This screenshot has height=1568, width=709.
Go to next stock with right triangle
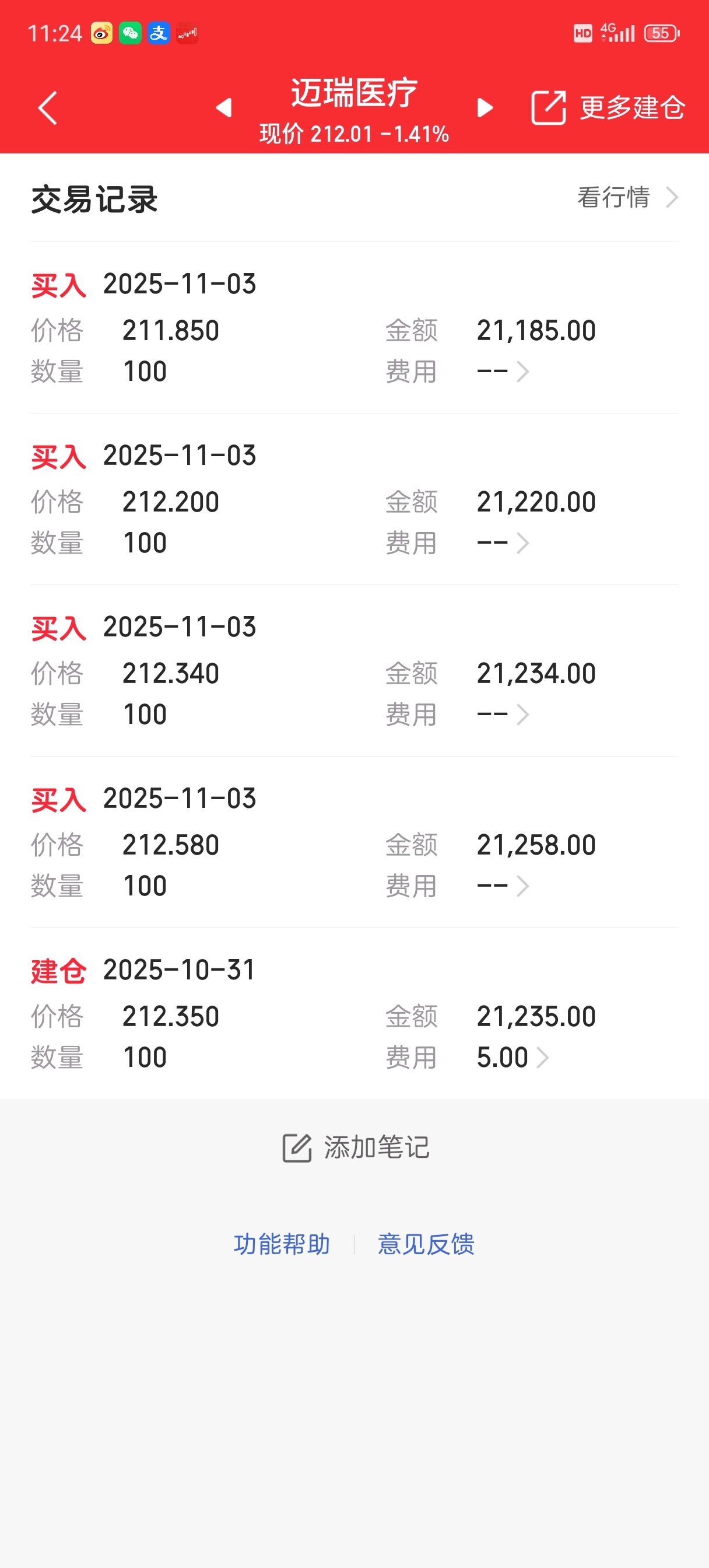[485, 108]
